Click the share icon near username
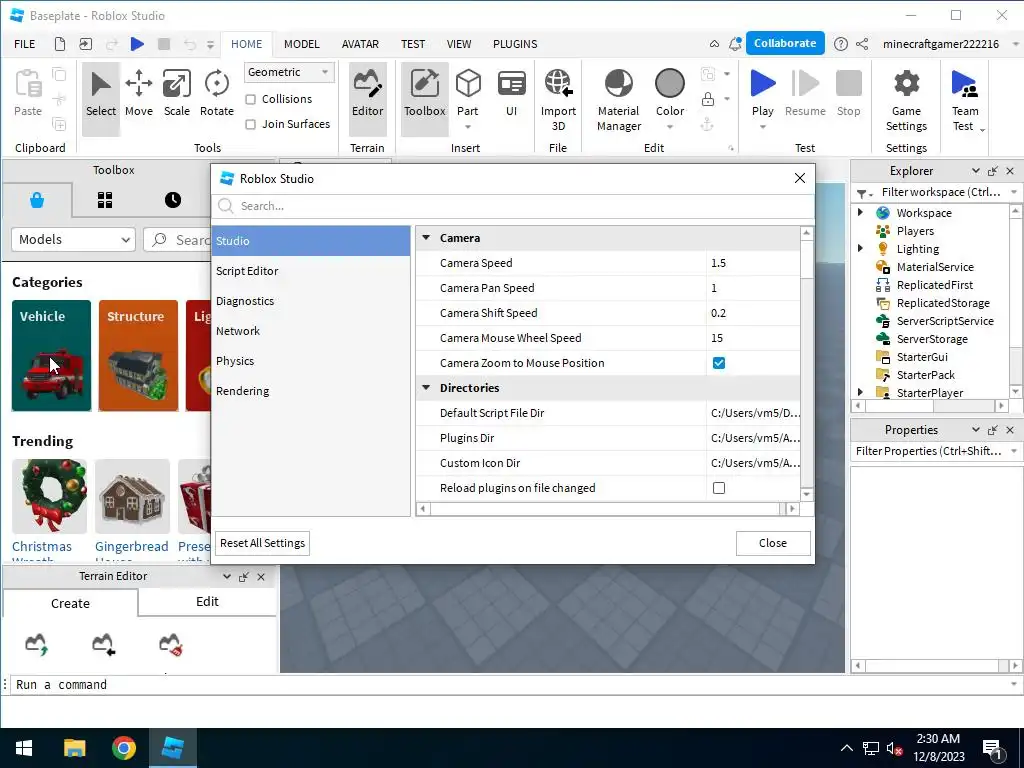The width and height of the screenshot is (1024, 768). click(862, 44)
